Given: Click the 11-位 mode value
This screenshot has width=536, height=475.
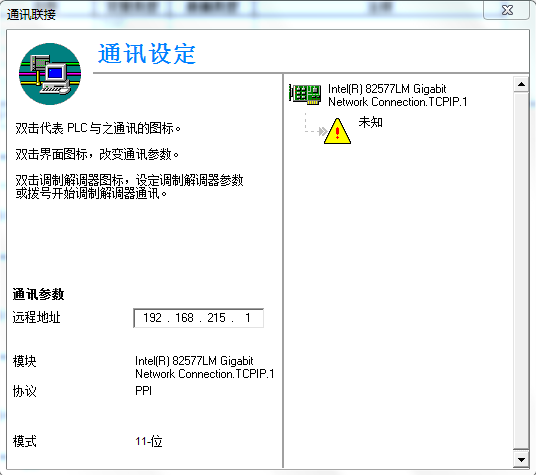Looking at the screenshot, I should tap(149, 441).
